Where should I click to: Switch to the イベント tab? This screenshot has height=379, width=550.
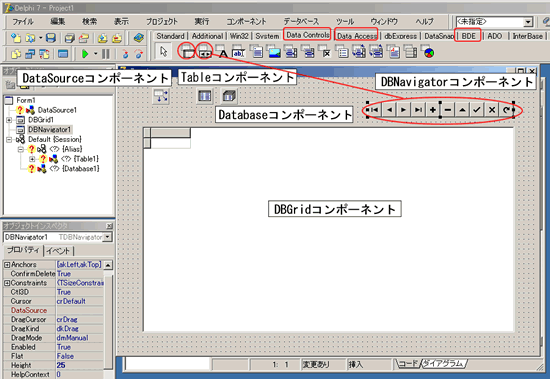coord(58,251)
